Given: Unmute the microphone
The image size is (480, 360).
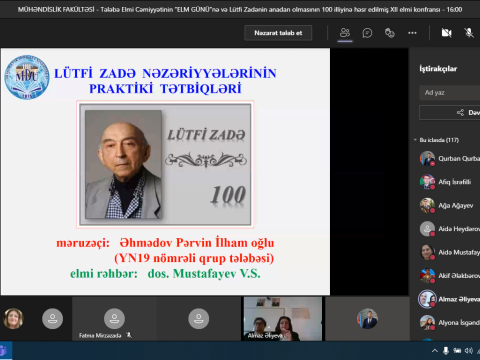Looking at the screenshot, I should 469,33.
